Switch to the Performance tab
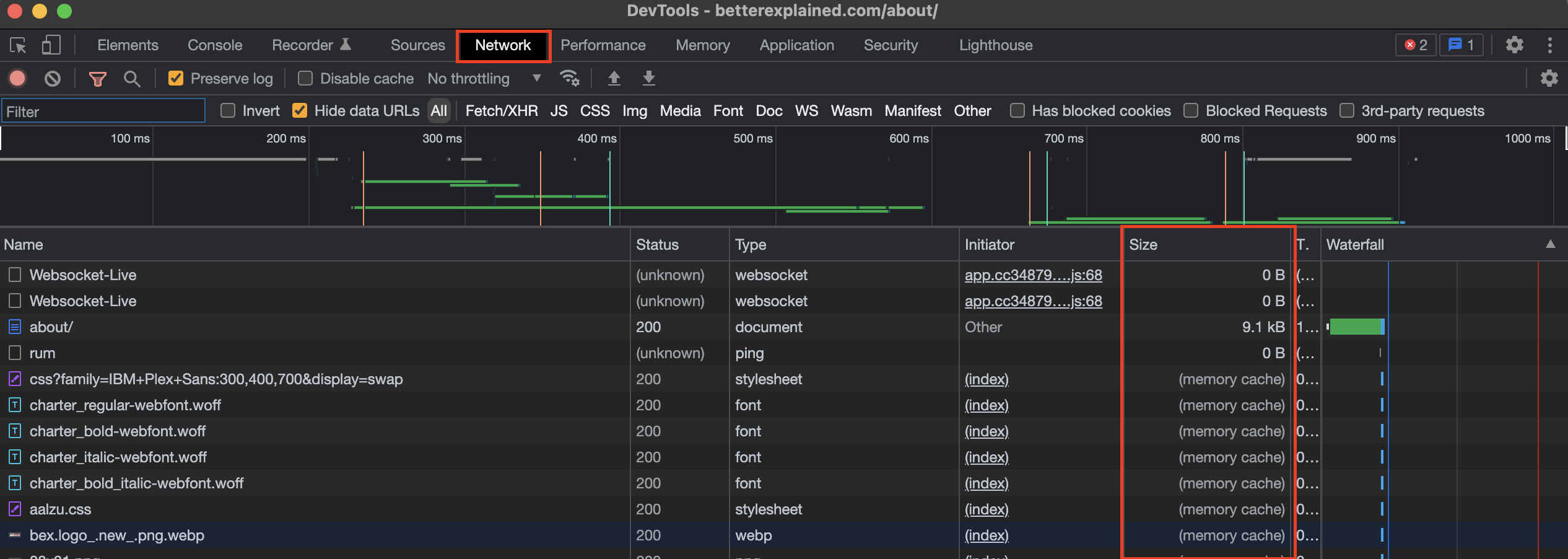 [603, 45]
